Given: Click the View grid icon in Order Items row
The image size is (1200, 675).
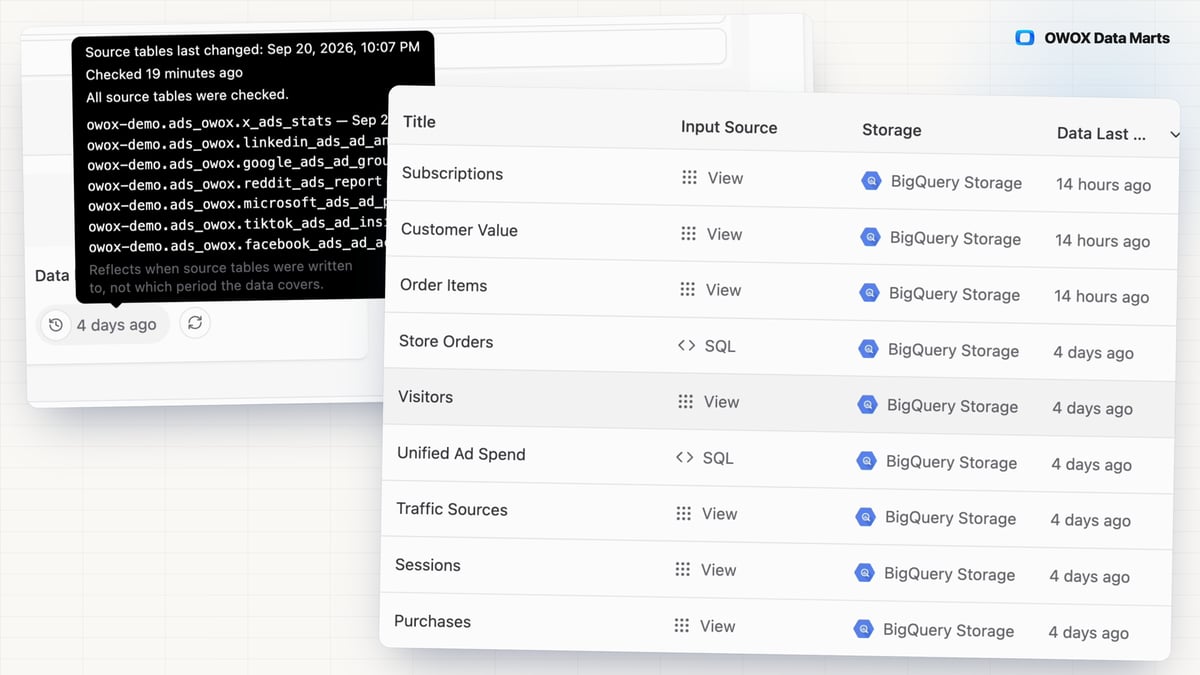Looking at the screenshot, I should tap(687, 289).
